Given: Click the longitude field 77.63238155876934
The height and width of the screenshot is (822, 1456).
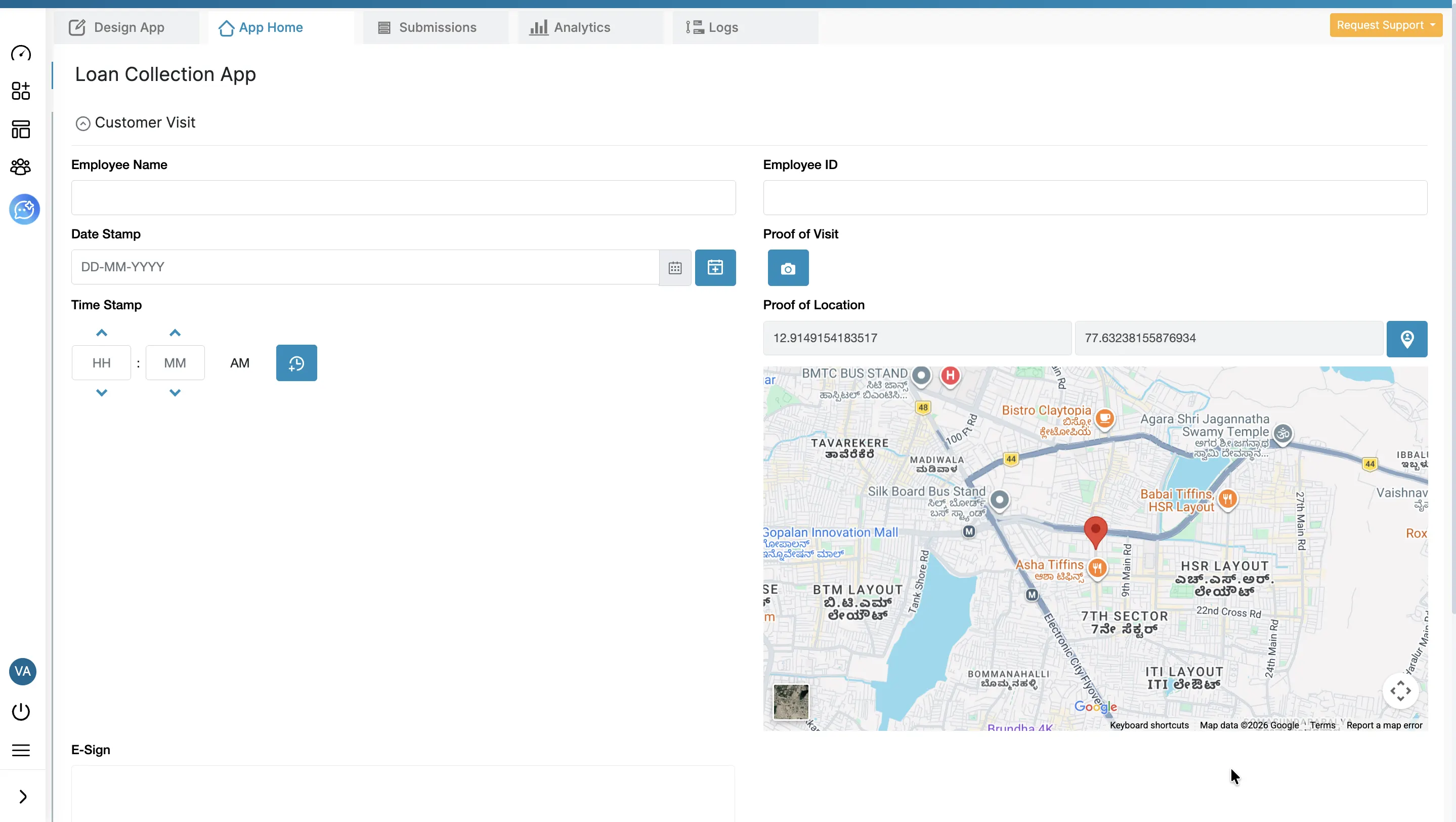Looking at the screenshot, I should (1229, 338).
